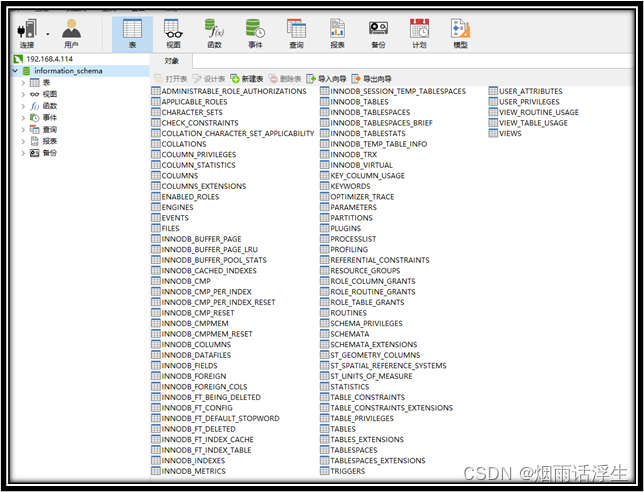This screenshot has width=644, height=492.
Task: Open the 查询 query toolbar button
Action: coord(296,34)
